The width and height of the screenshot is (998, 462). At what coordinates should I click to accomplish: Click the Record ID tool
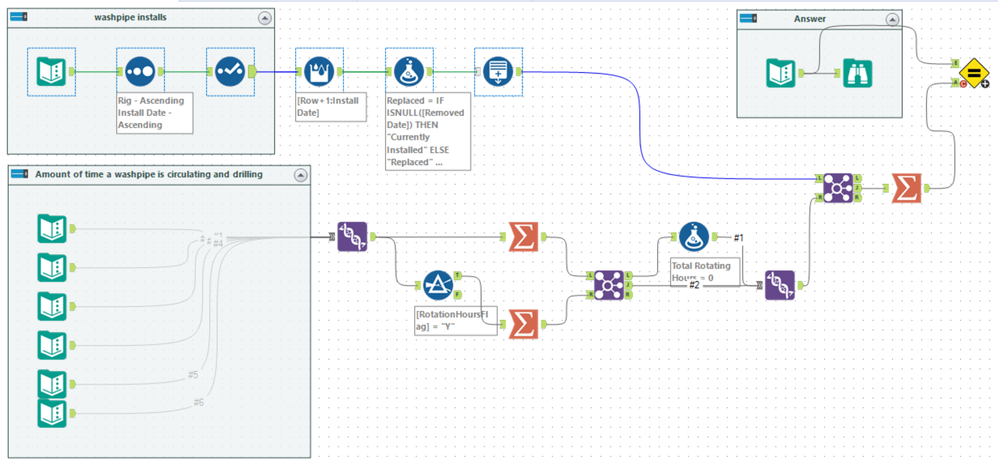(498, 72)
